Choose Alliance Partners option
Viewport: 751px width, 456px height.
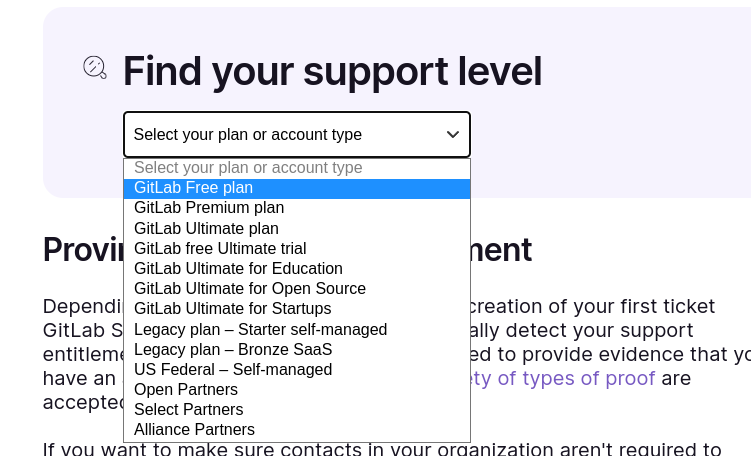tap(194, 430)
